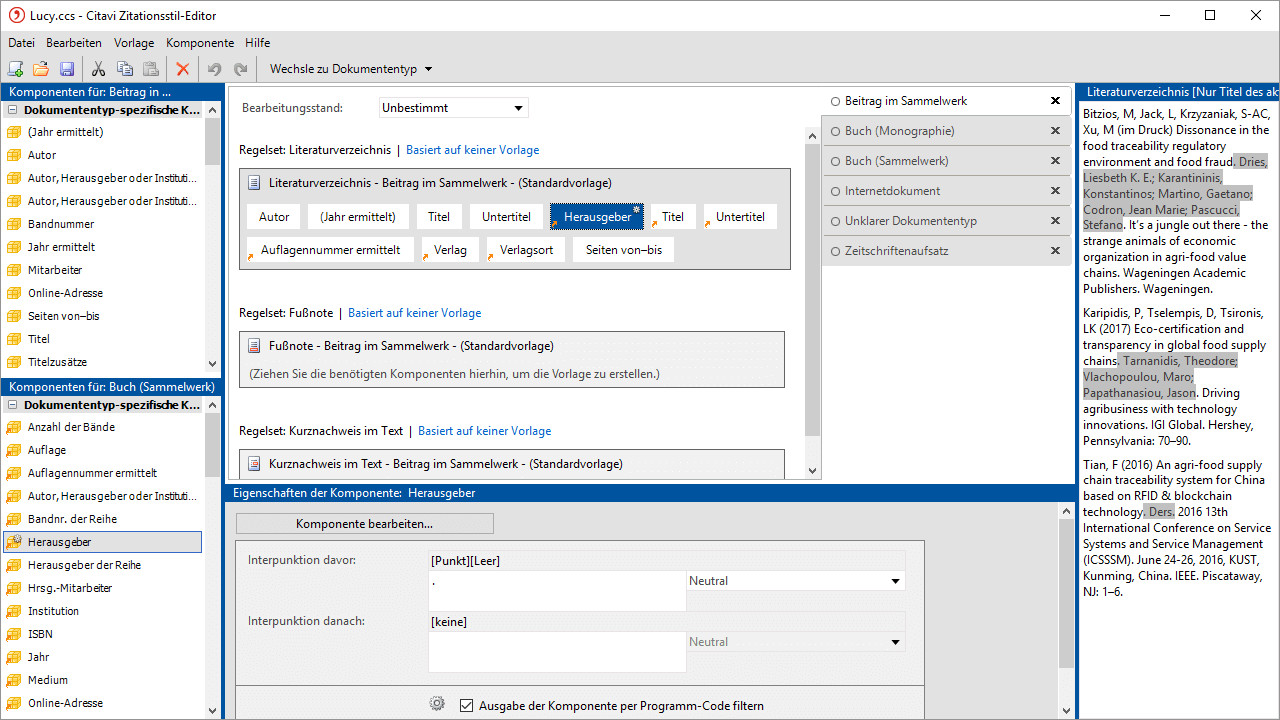Open the Vorlage menu
Screen dimensions: 1280x720
pos(134,43)
